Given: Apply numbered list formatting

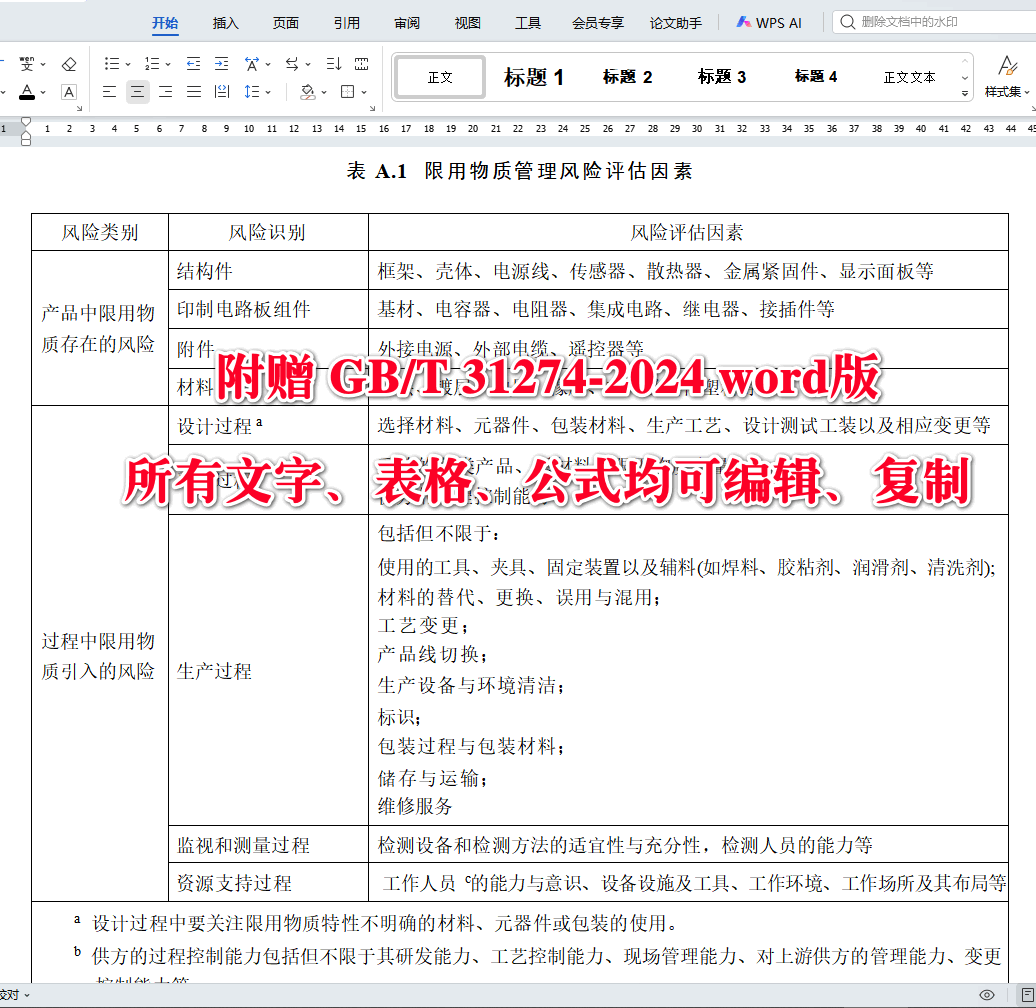Looking at the screenshot, I should coord(152,64).
